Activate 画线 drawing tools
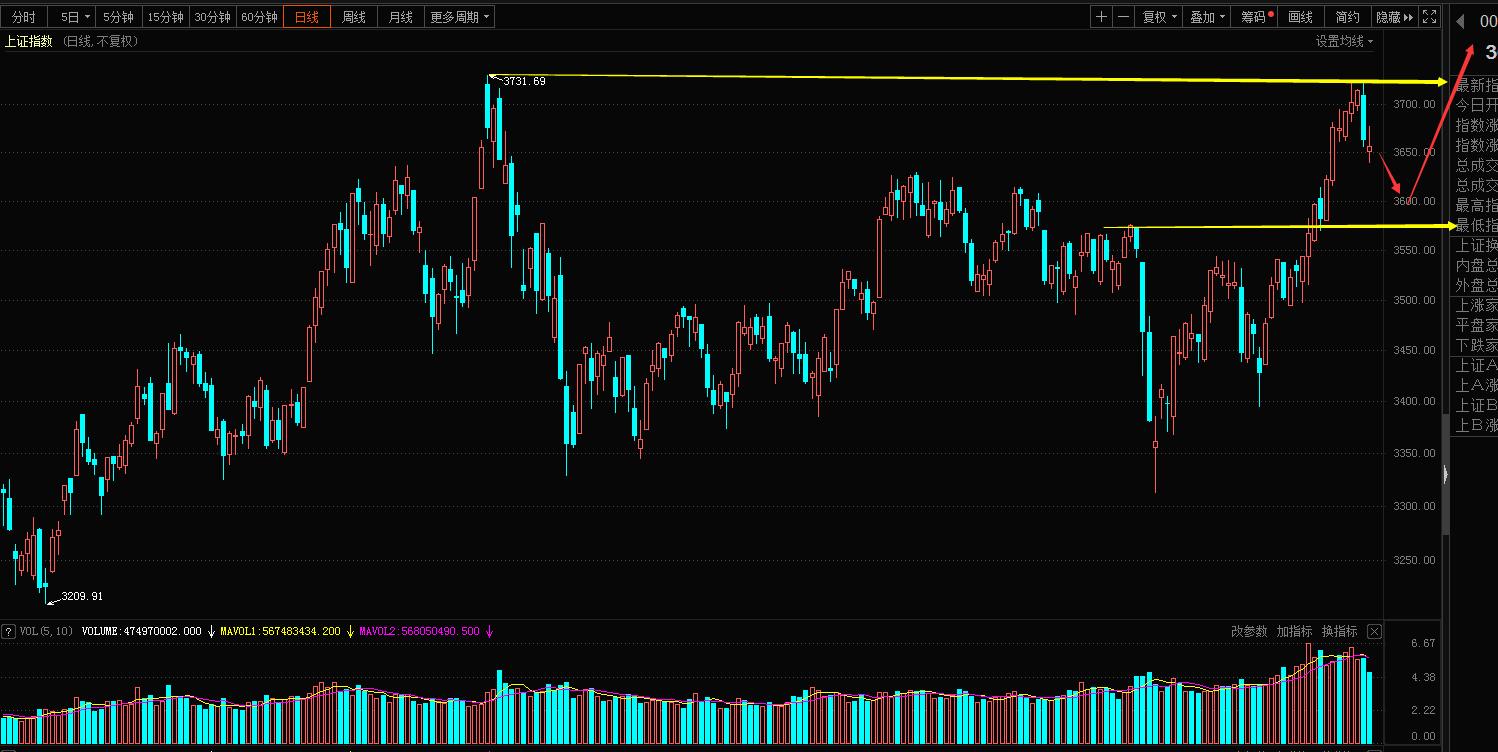Image resolution: width=1498 pixels, height=752 pixels. coord(1300,17)
